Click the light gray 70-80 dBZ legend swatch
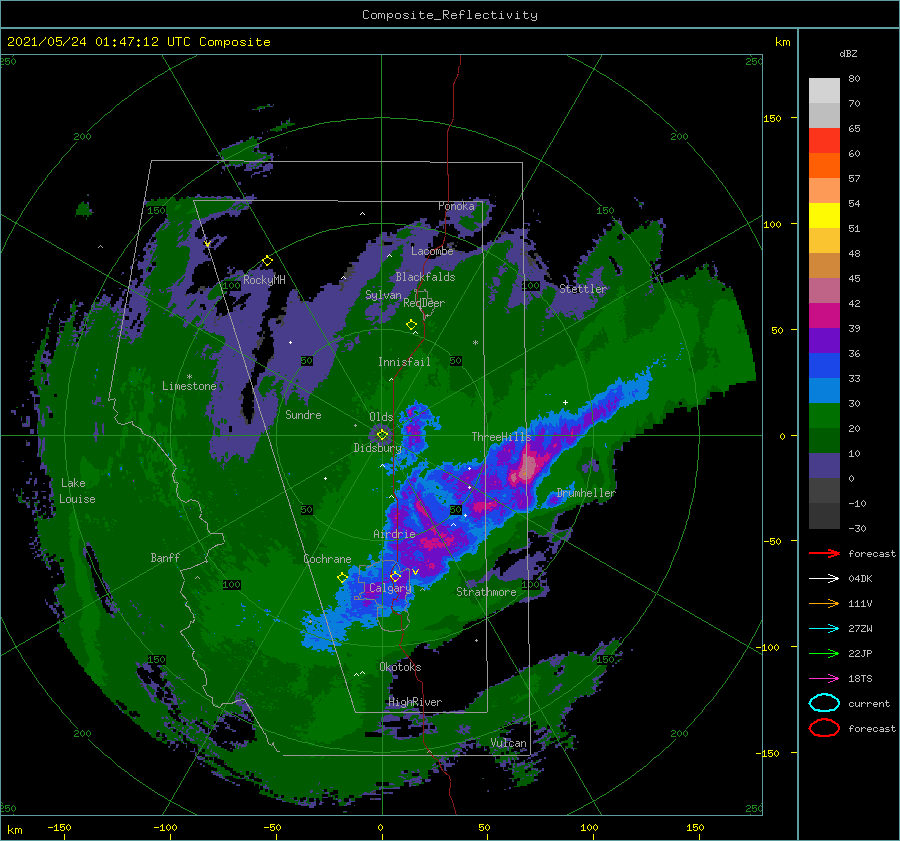This screenshot has height=841, width=900. pyautogui.click(x=824, y=91)
